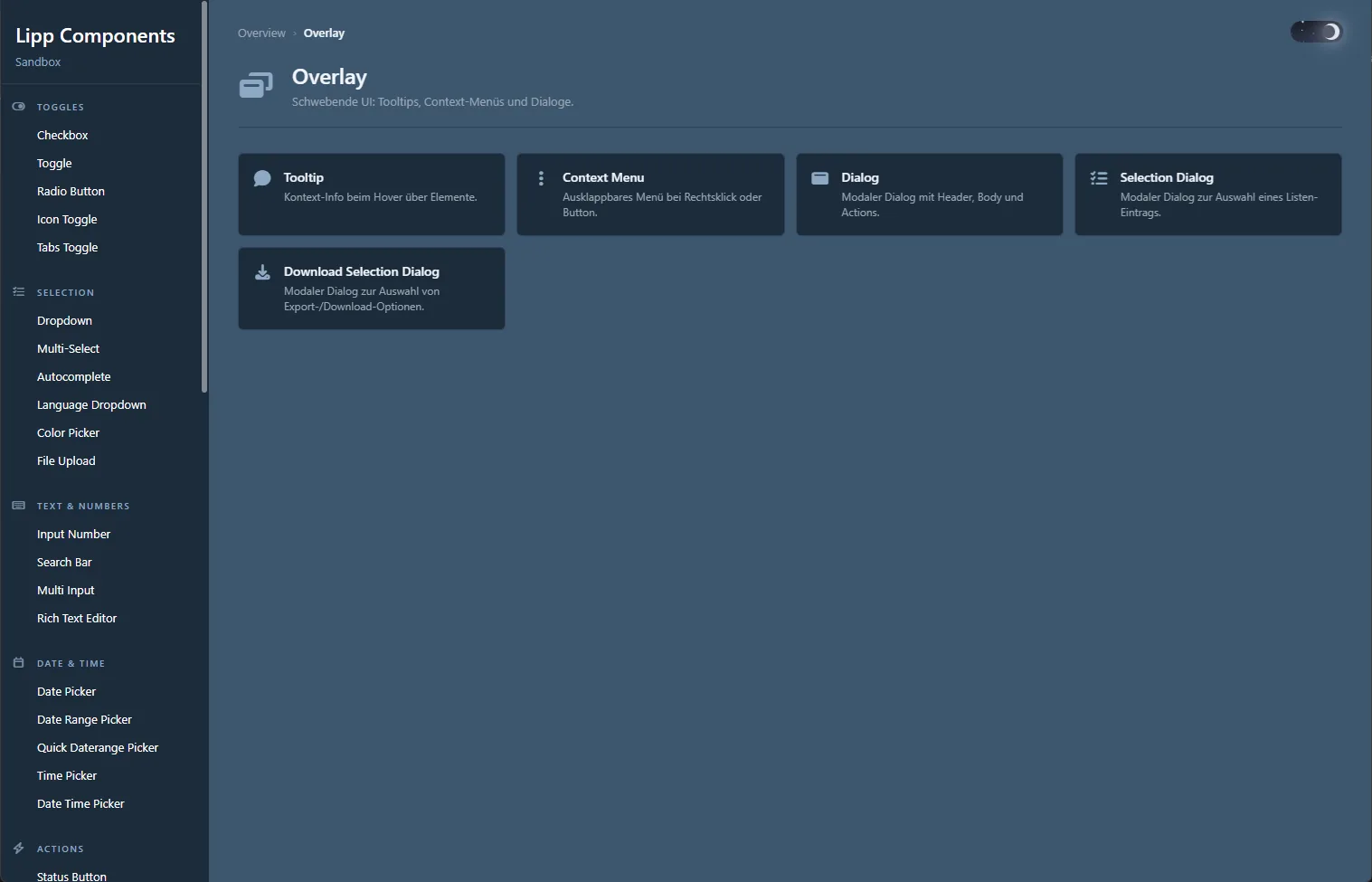Image resolution: width=1372 pixels, height=882 pixels.
Task: Open Date Time Picker in sidebar
Action: click(x=80, y=803)
